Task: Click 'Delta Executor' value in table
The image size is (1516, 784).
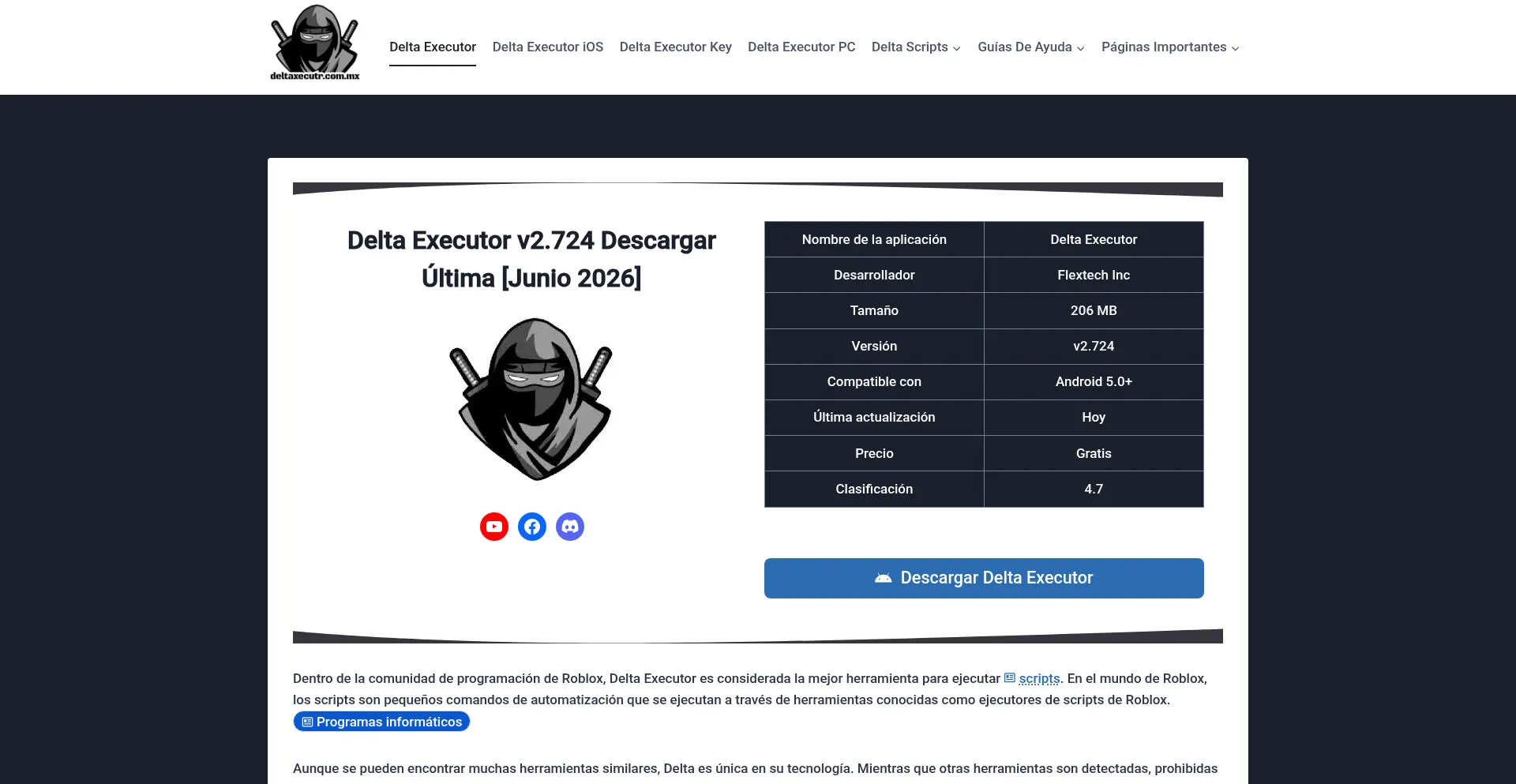Action: click(x=1094, y=239)
